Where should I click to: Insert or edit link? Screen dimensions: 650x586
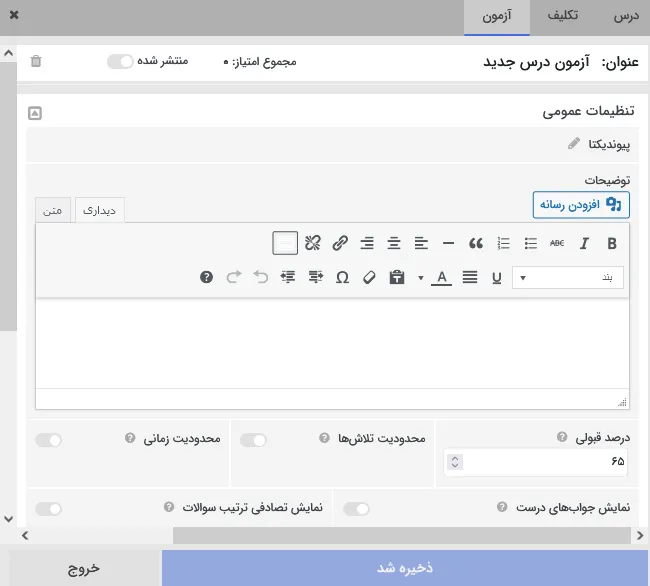tap(340, 243)
